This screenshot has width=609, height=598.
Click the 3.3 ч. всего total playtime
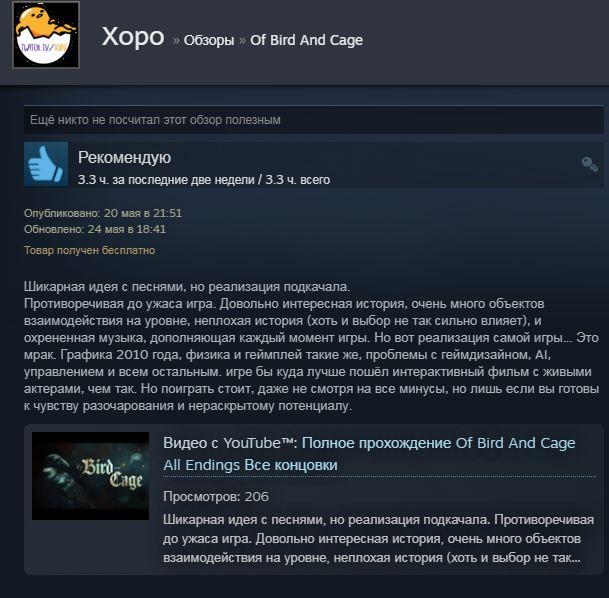click(298, 180)
